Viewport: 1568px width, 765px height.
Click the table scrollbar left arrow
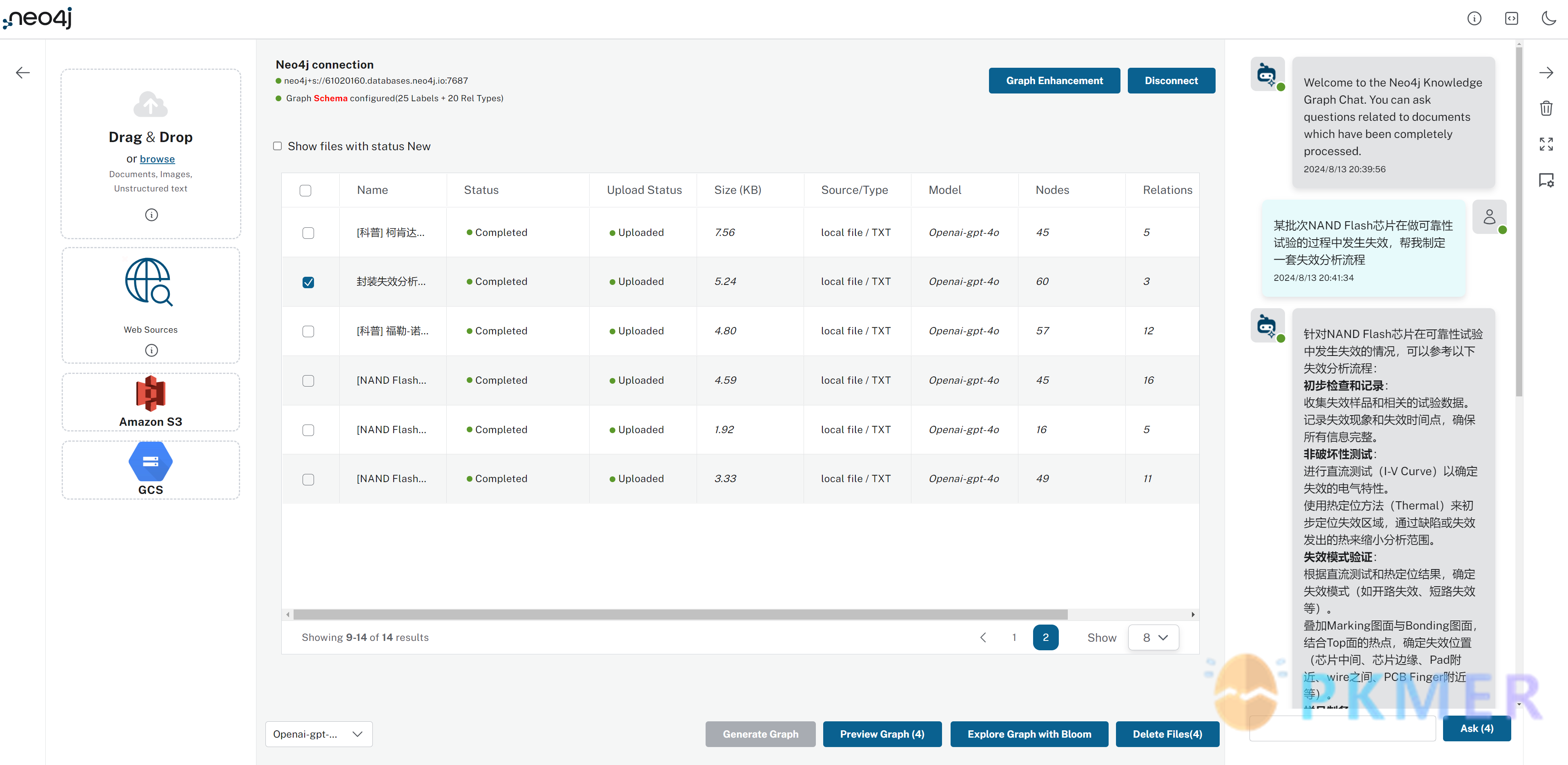pyautogui.click(x=288, y=614)
